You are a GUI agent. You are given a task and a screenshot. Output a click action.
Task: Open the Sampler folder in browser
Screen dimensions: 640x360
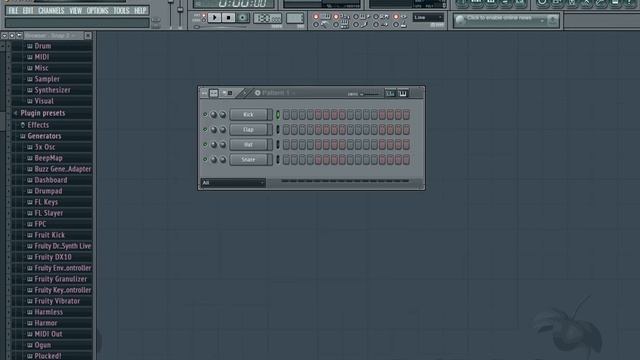[47, 79]
